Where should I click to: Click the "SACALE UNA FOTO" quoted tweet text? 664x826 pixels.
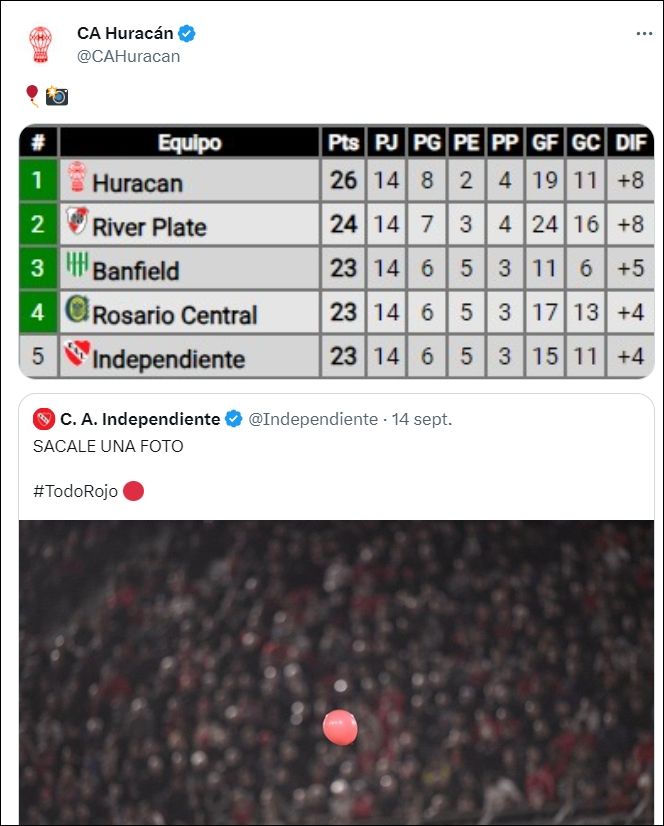coord(108,447)
